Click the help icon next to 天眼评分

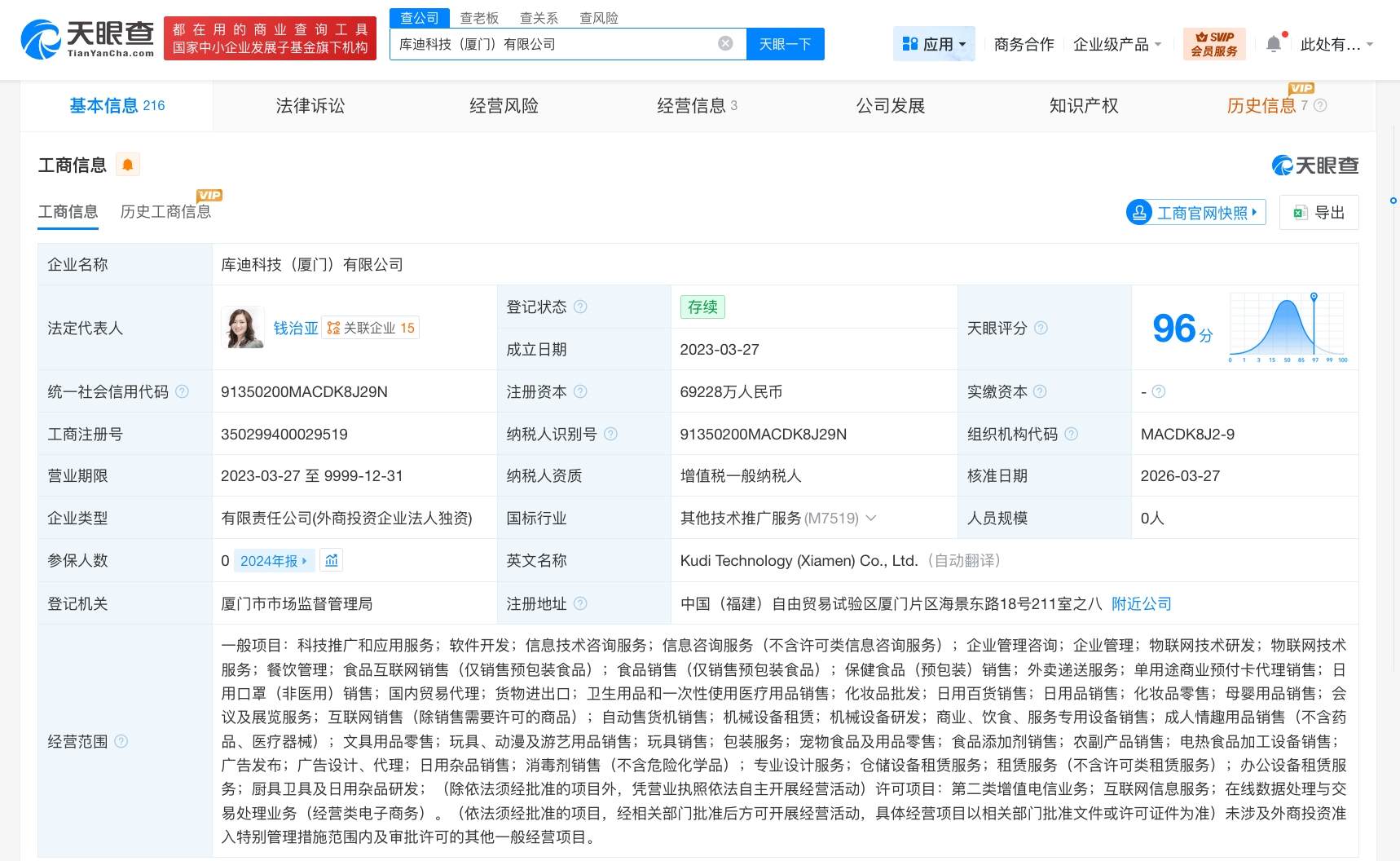pyautogui.click(x=1041, y=329)
